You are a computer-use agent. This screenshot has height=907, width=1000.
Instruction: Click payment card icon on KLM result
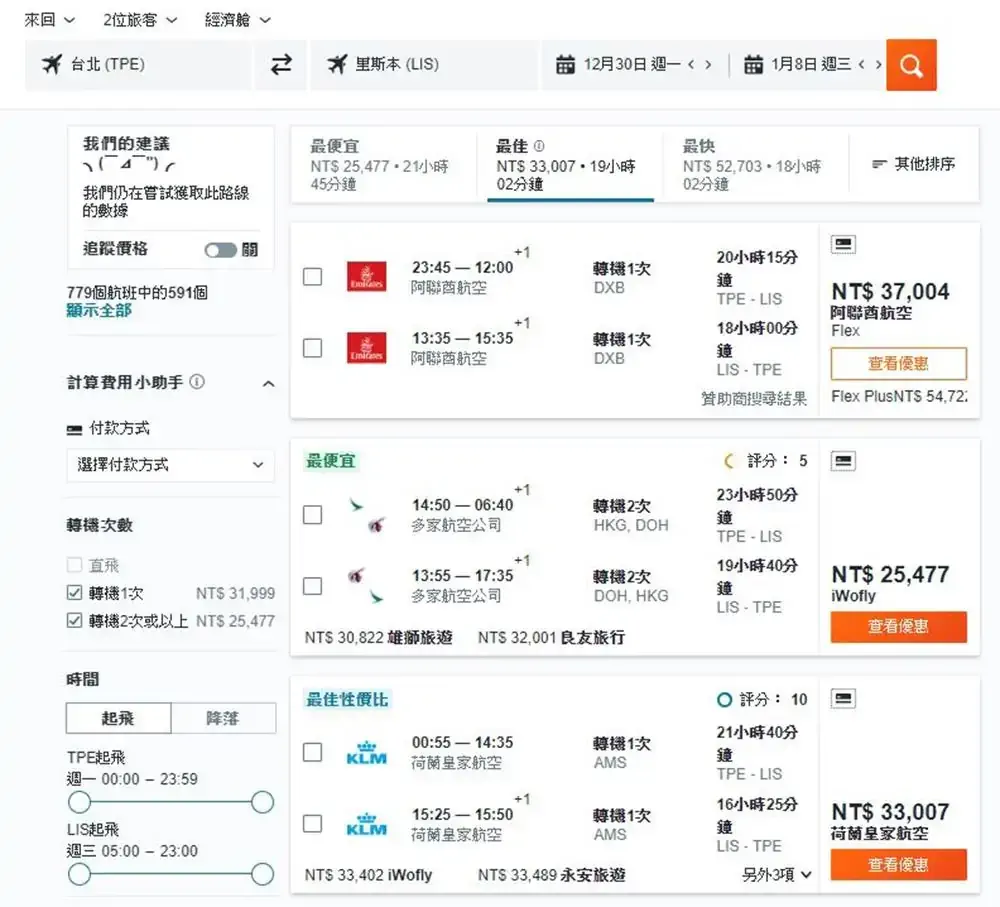pos(843,698)
